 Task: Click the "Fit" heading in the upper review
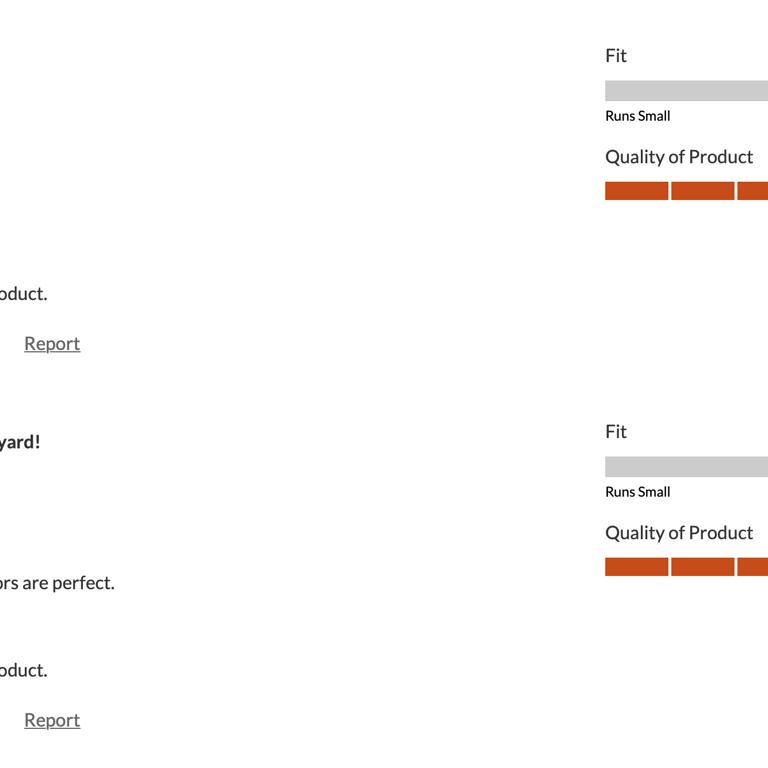[x=616, y=56]
